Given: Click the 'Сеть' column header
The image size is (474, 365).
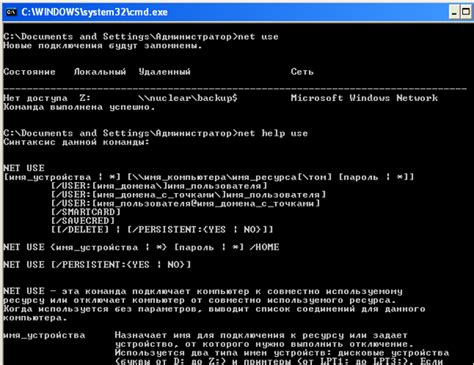Looking at the screenshot, I should (302, 72).
